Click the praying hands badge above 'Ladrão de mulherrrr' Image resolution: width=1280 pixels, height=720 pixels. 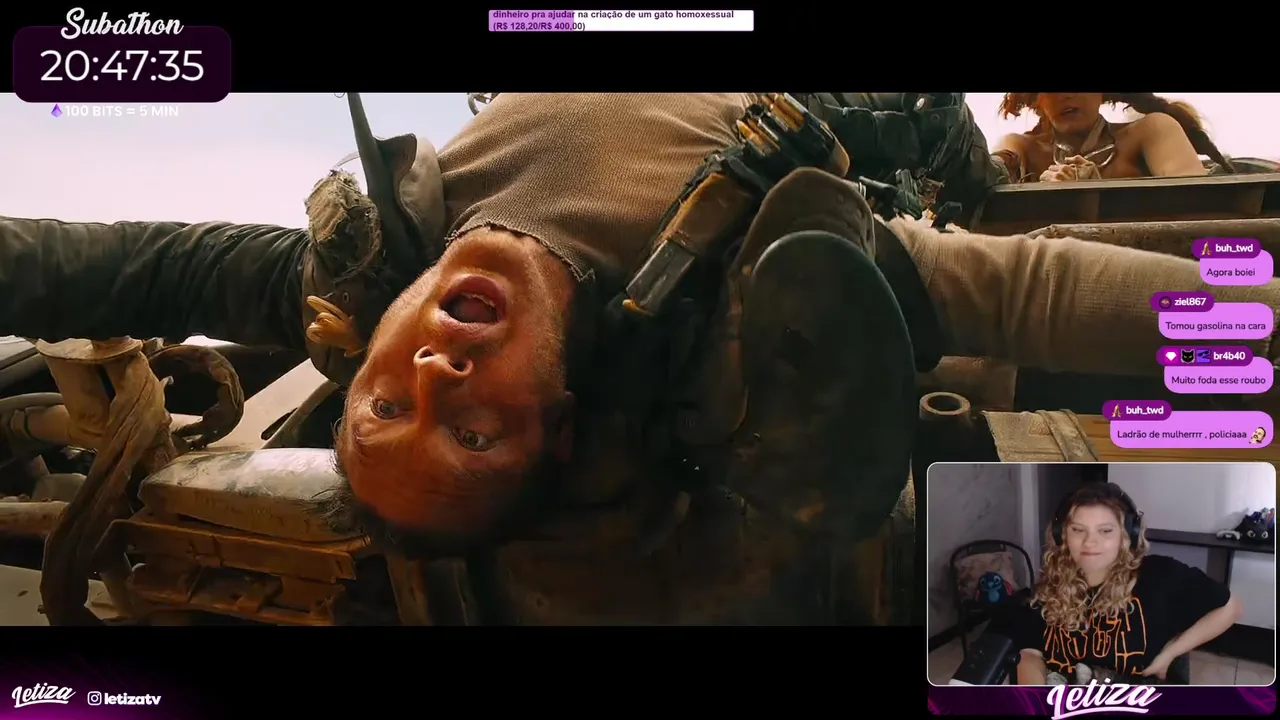point(1117,410)
